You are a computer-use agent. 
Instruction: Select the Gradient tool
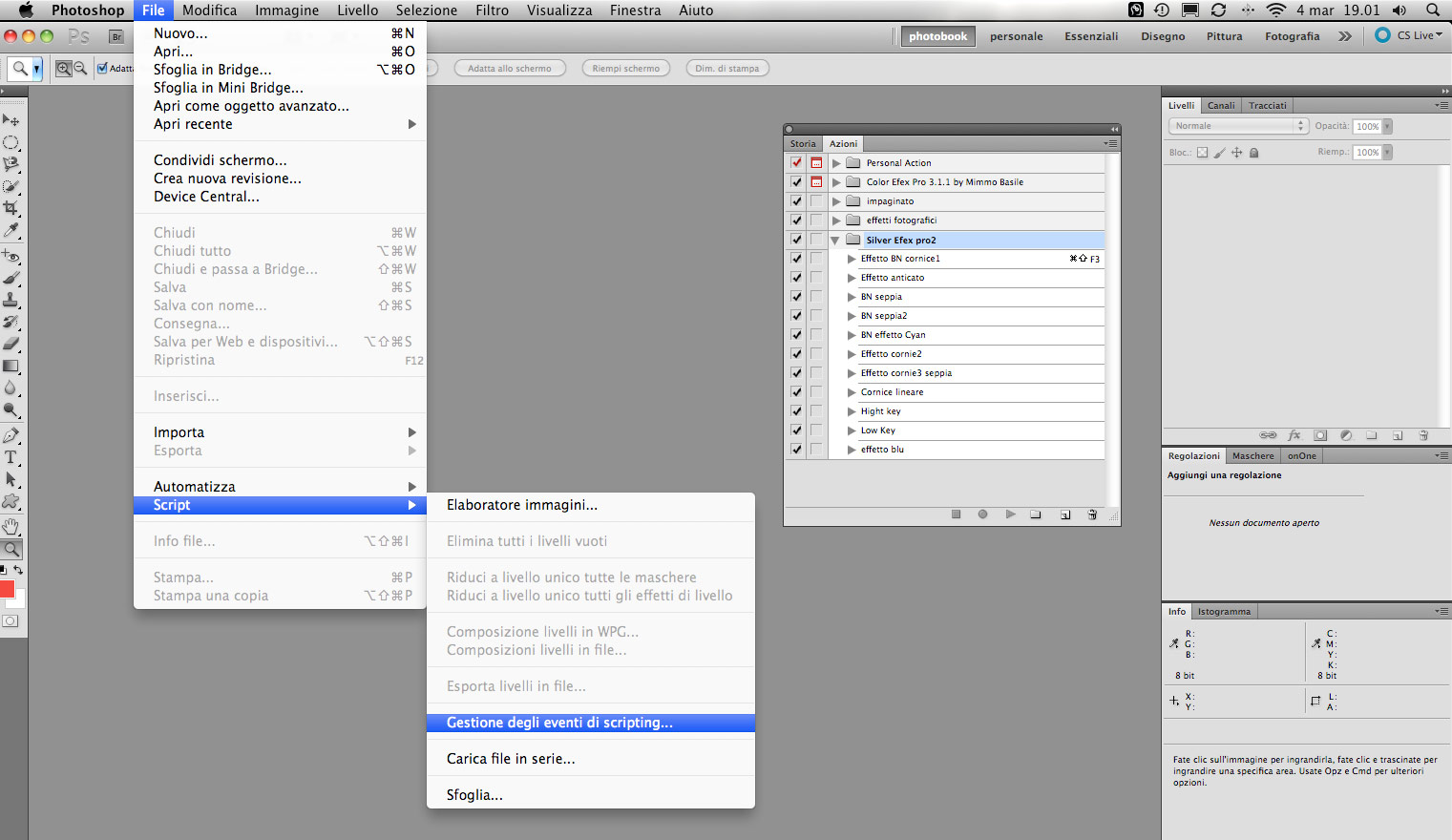pyautogui.click(x=11, y=366)
